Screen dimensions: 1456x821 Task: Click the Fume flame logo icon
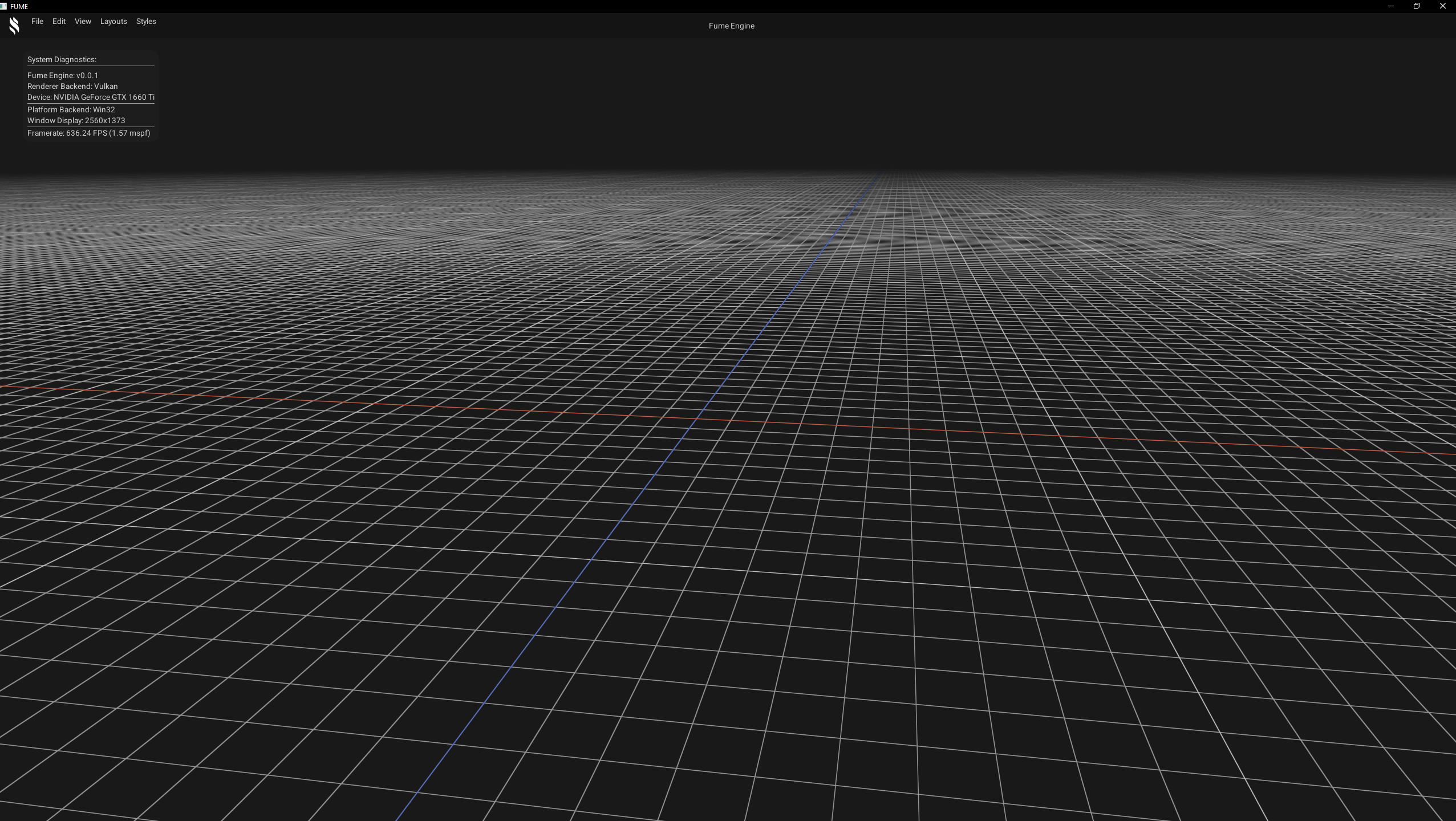[14, 26]
